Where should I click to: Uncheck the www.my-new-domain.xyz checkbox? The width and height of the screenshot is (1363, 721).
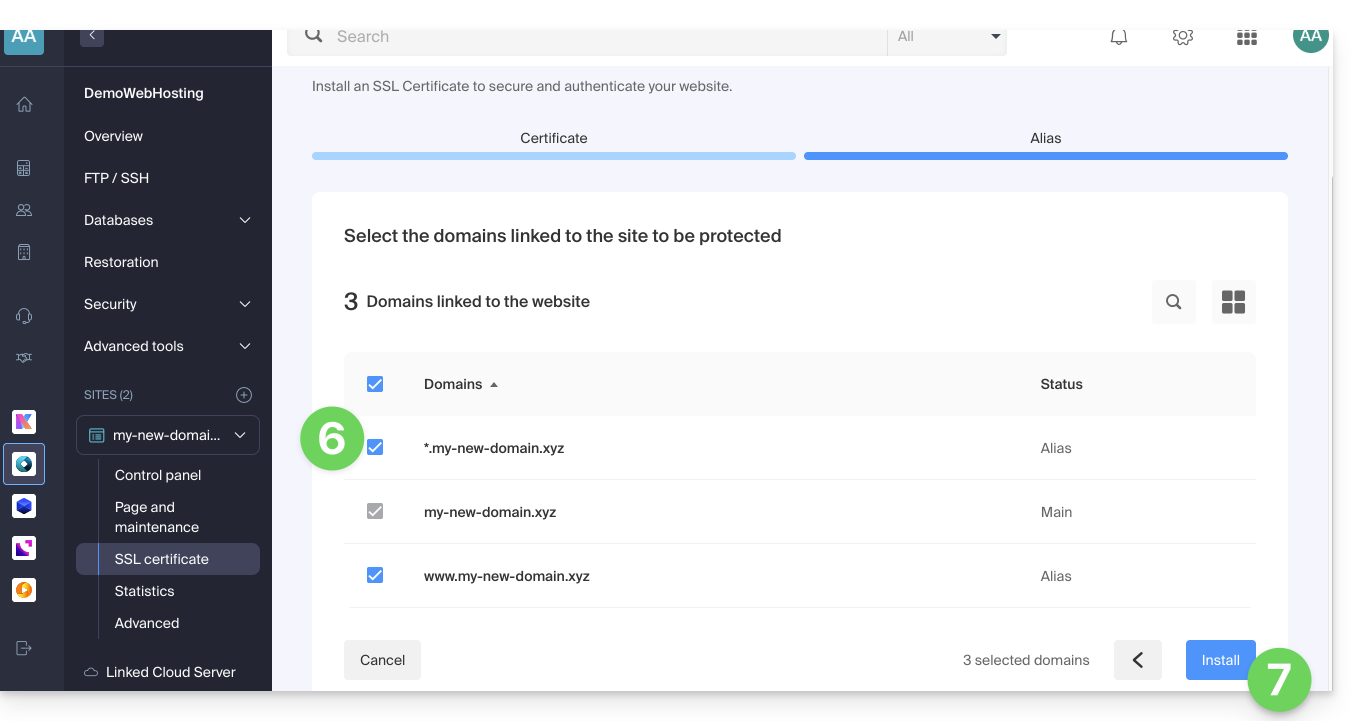coord(375,575)
